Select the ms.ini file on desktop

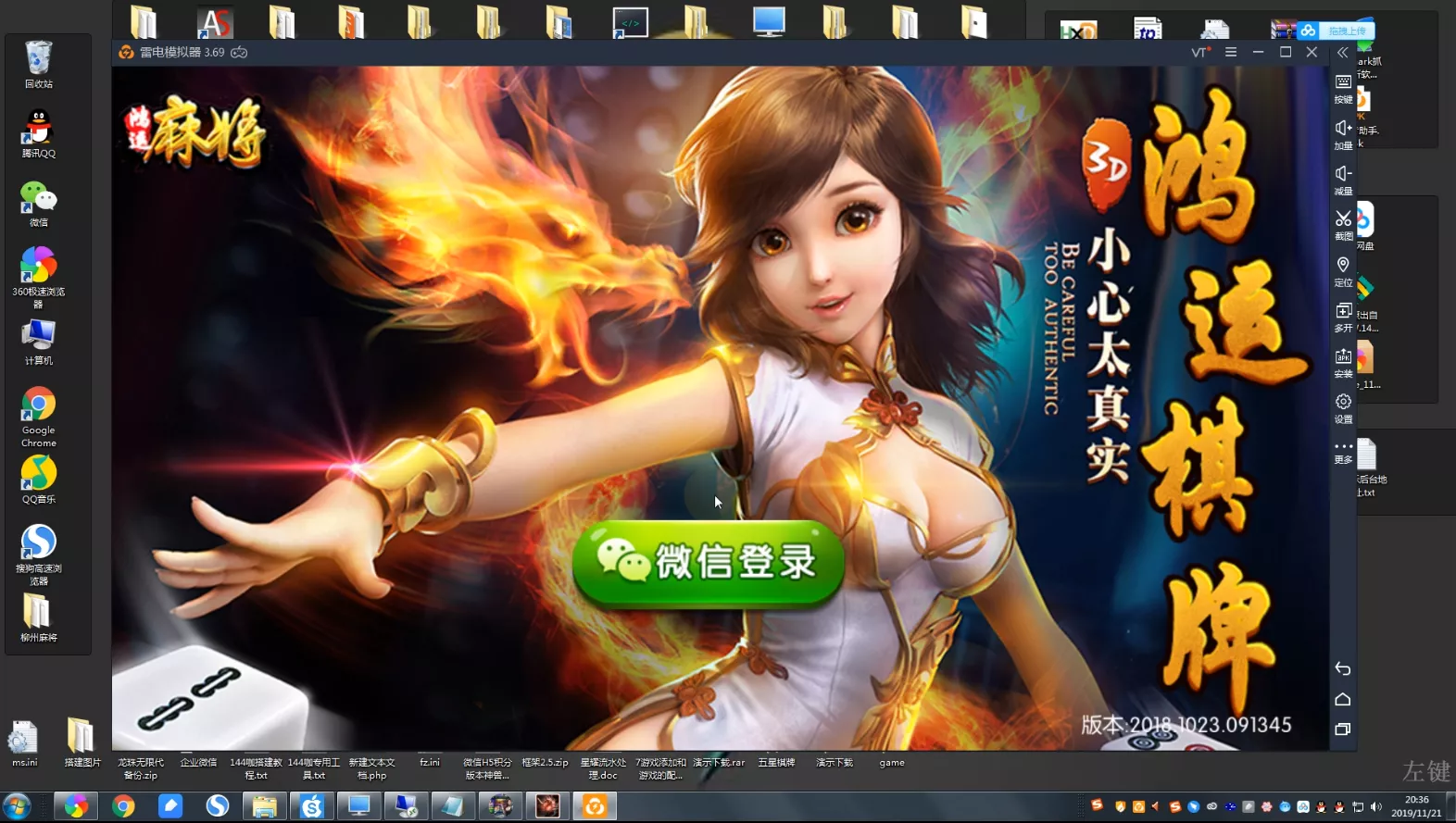click(x=25, y=744)
